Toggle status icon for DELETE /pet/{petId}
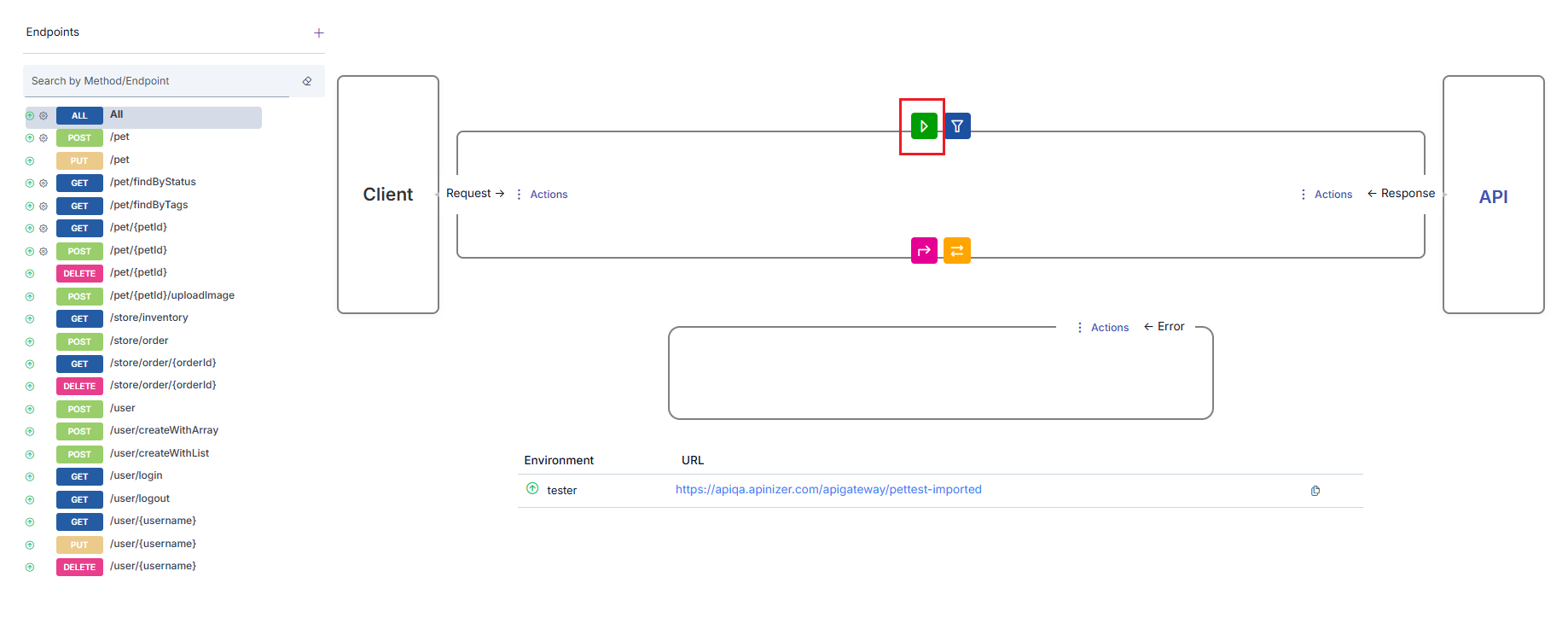This screenshot has height=641, width=1568. click(30, 274)
